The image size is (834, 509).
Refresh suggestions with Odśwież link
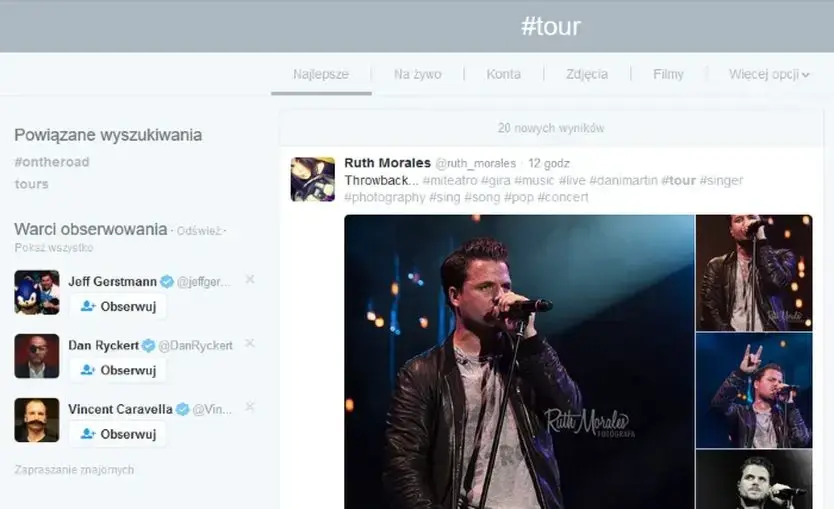(x=197, y=231)
